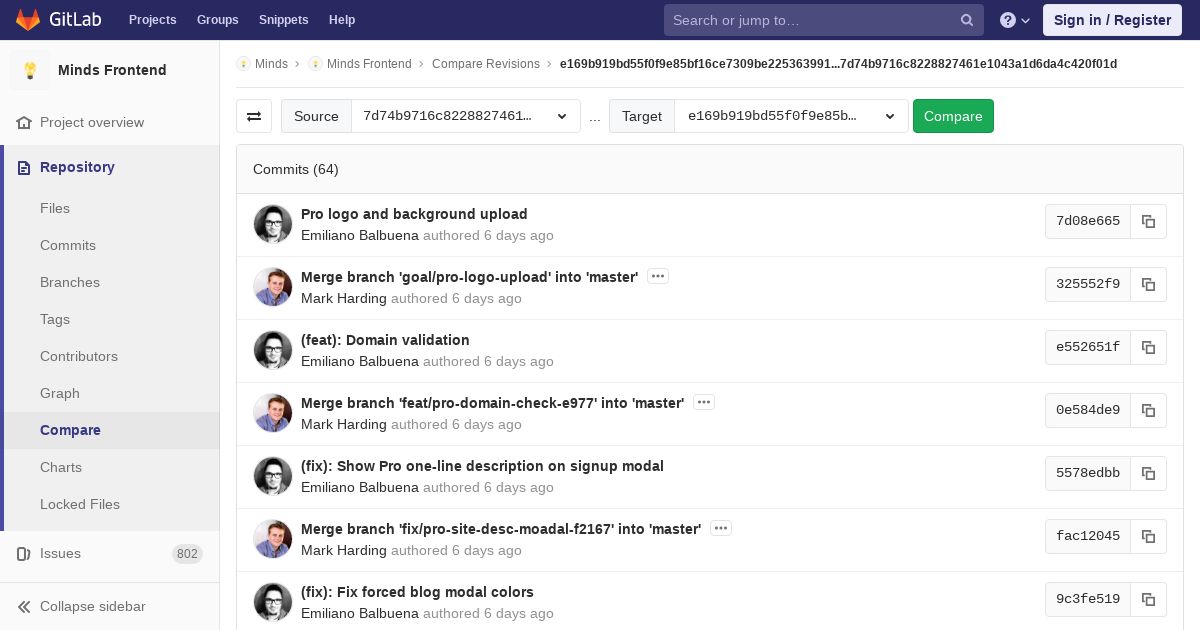The width and height of the screenshot is (1200, 630).
Task: Open the Projects menu in navbar
Action: (152, 20)
